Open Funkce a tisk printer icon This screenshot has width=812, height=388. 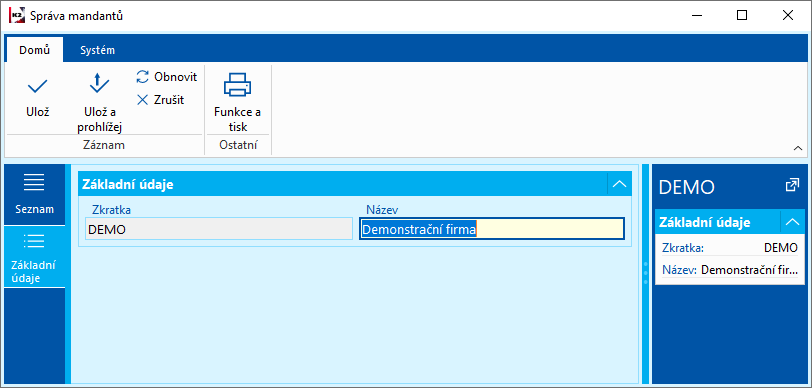238,85
